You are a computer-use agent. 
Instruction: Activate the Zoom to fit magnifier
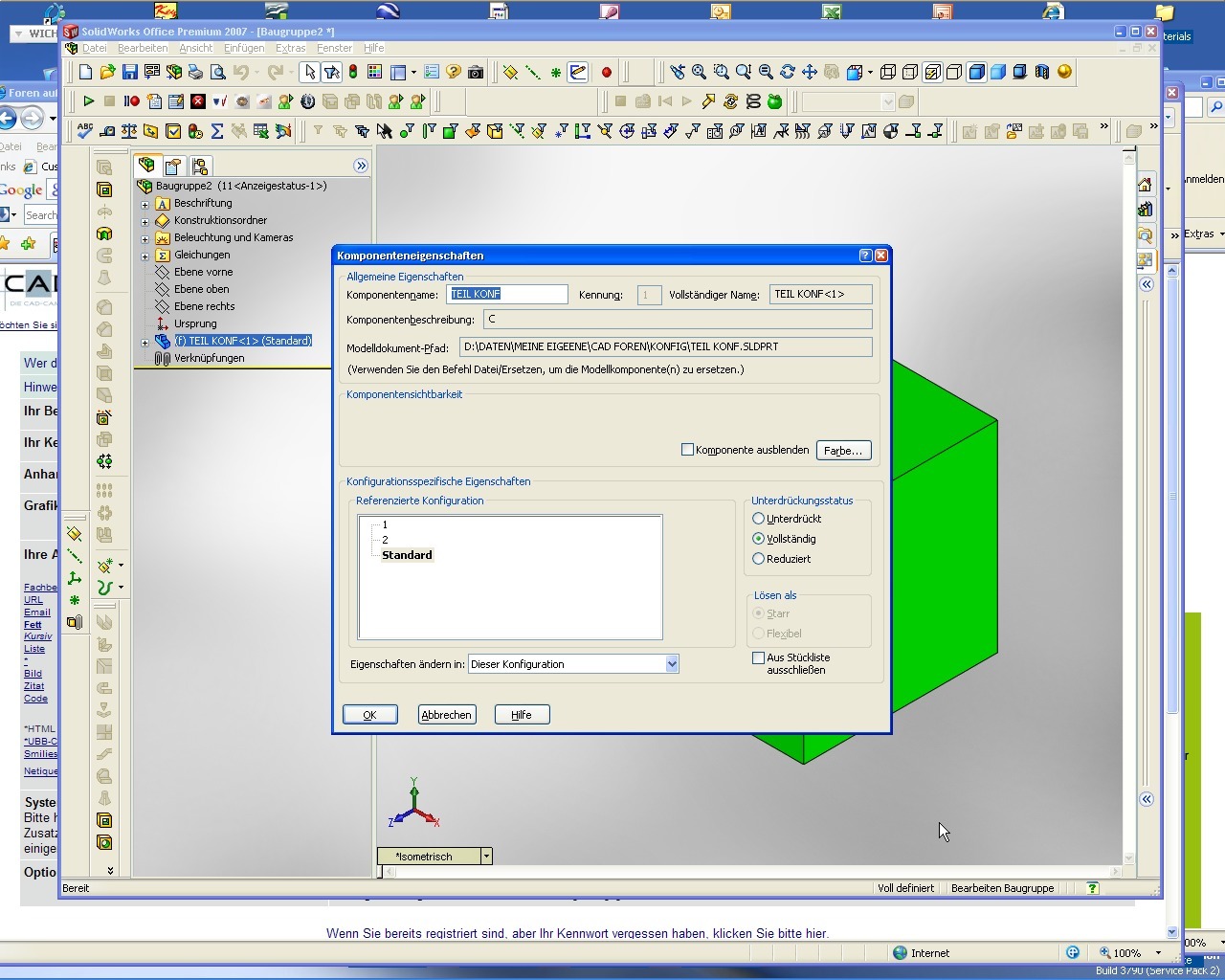[700, 72]
